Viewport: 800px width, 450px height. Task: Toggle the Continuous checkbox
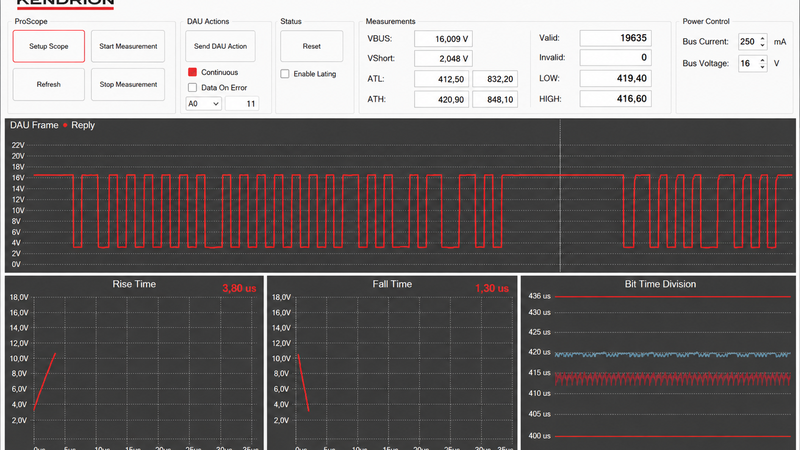click(192, 72)
